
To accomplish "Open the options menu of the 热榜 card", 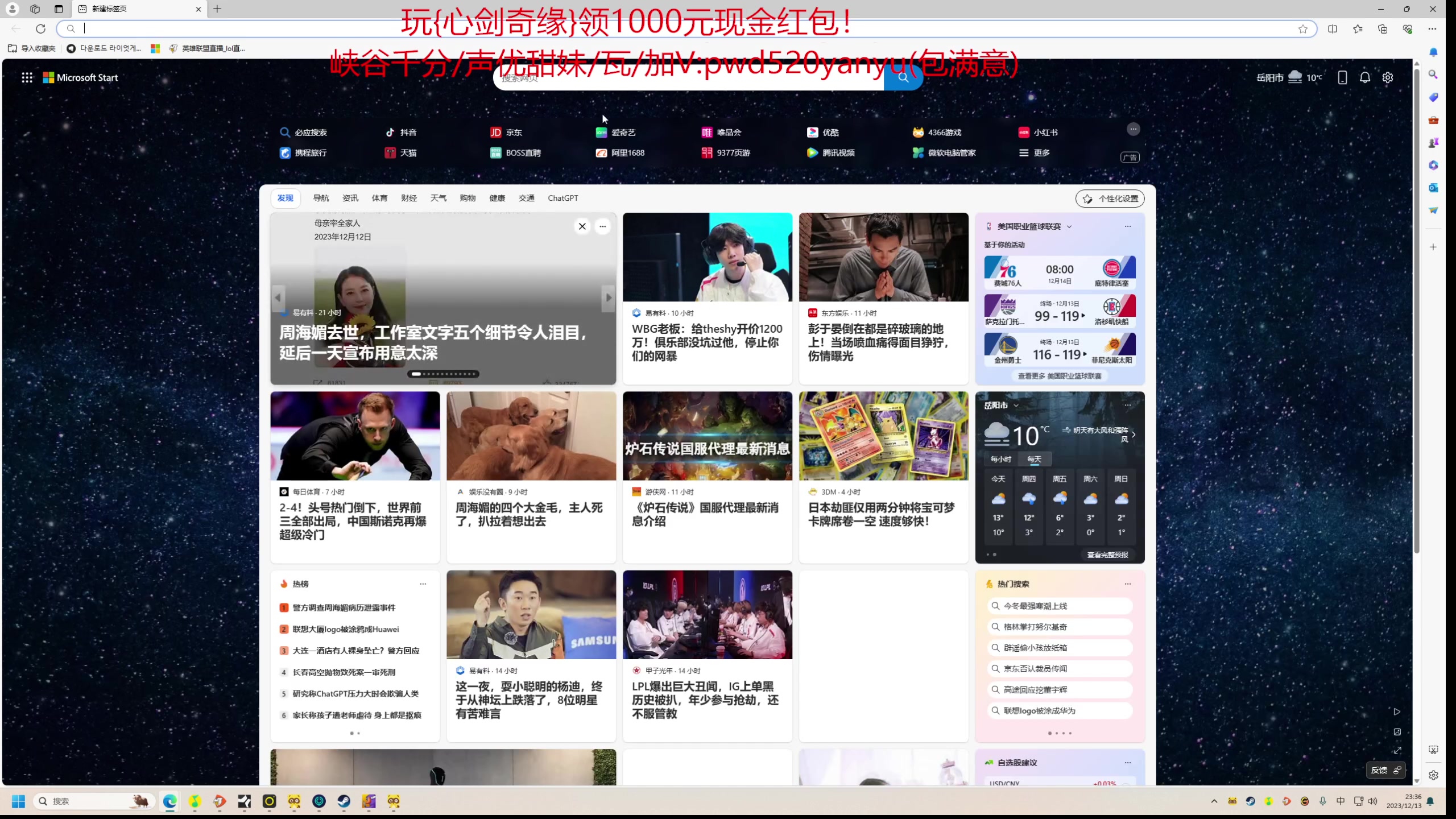I will pos(423,584).
